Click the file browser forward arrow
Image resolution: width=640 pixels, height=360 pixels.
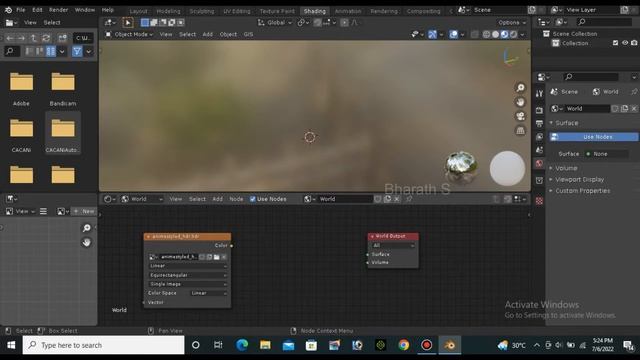[x=21, y=38]
